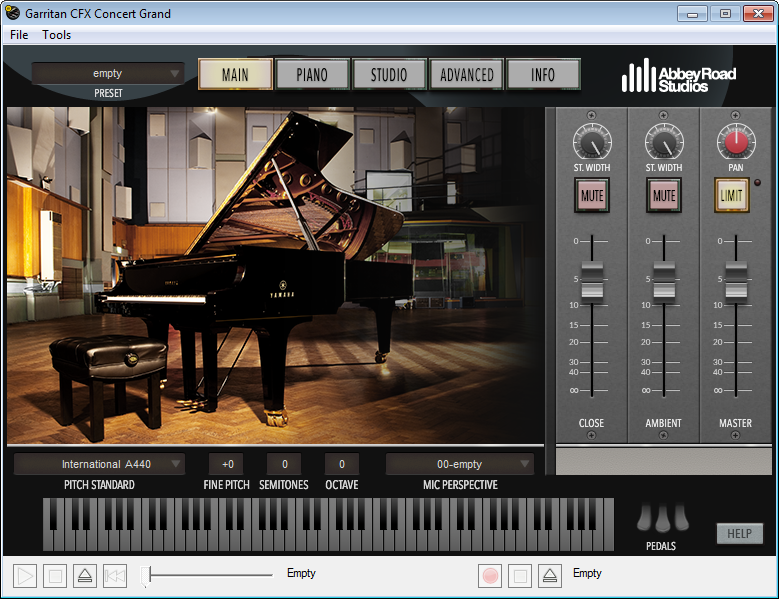779x599 pixels.
Task: Click the limiter indicator LED
Action: point(757,182)
